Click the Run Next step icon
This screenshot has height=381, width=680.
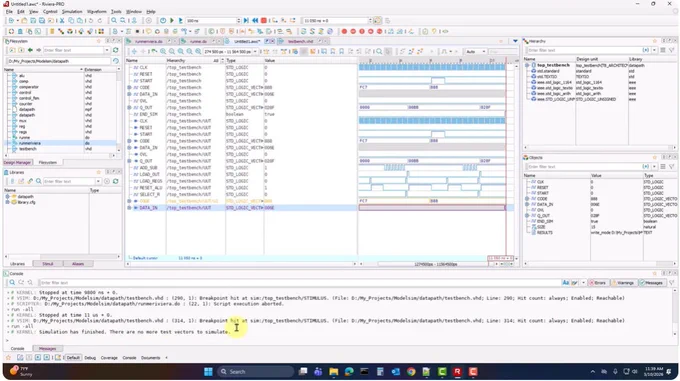(246, 20)
